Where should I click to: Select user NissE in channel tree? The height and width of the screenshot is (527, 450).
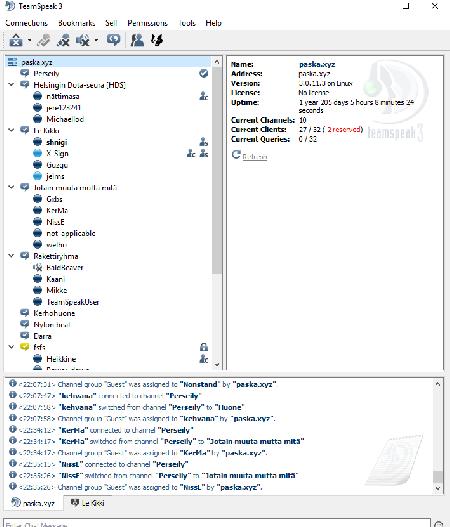[x=55, y=222]
